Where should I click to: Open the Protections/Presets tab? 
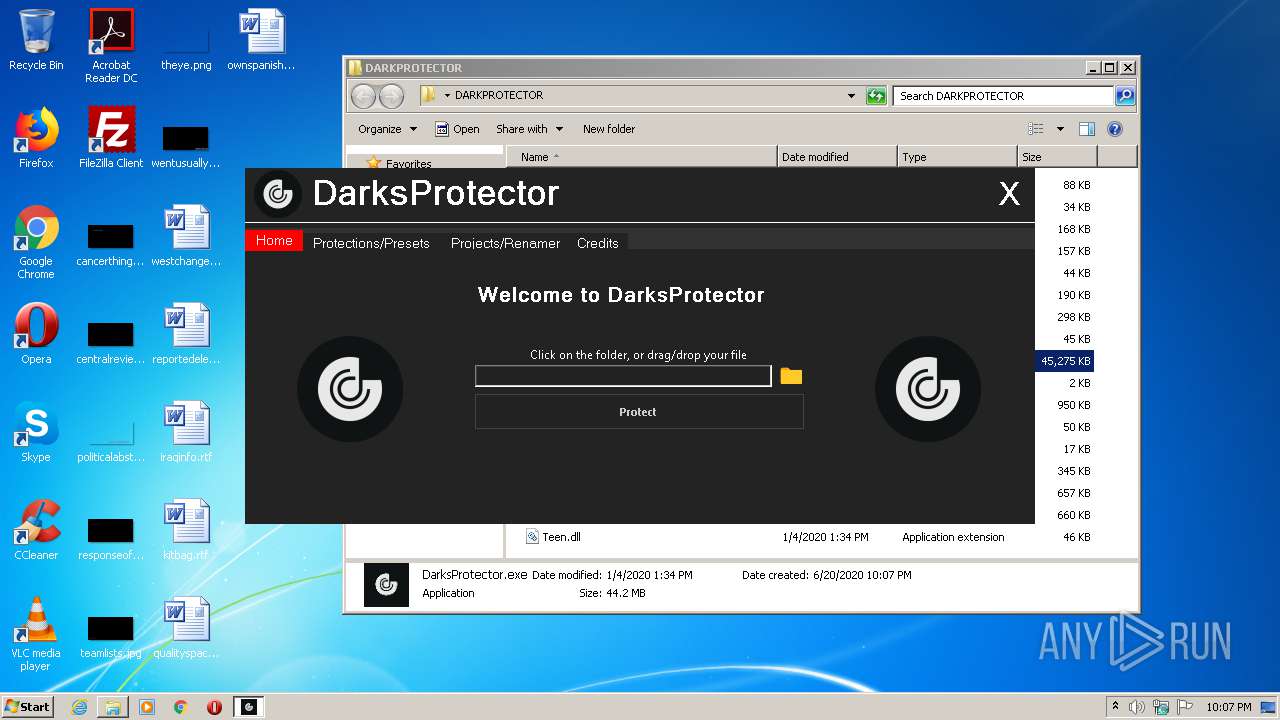point(371,243)
